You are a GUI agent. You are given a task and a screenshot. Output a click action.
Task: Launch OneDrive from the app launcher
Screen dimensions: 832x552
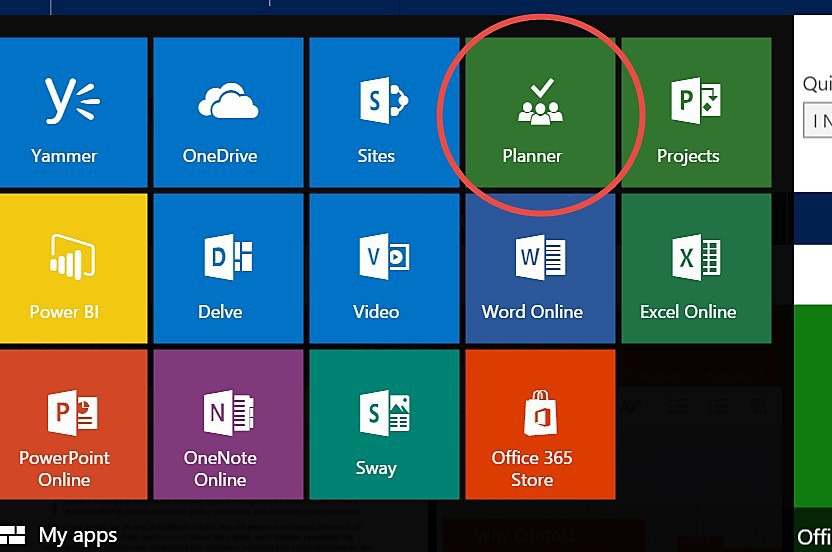(x=220, y=112)
